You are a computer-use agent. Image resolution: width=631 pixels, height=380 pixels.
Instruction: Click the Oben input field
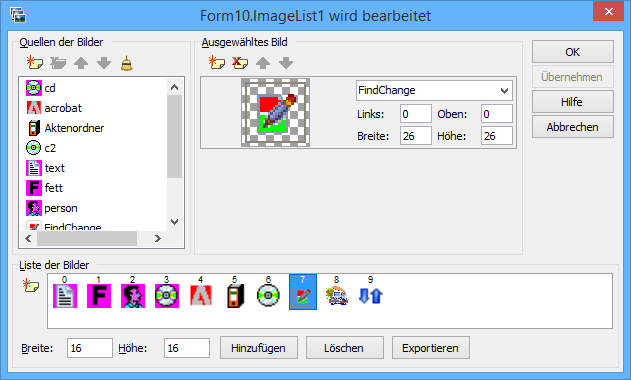[497, 114]
